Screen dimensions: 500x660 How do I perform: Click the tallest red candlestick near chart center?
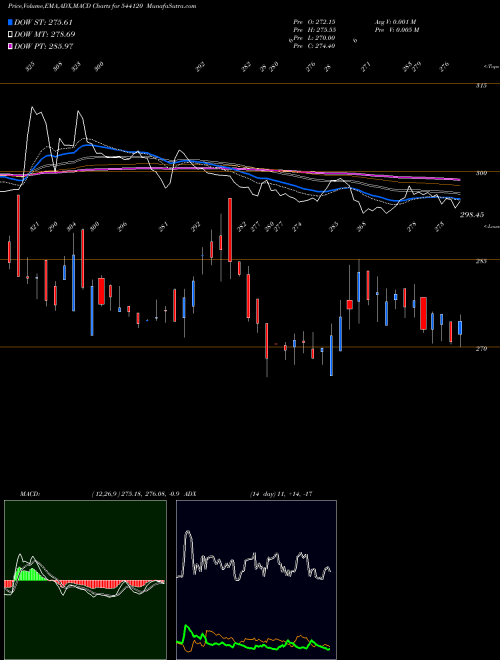click(x=230, y=230)
